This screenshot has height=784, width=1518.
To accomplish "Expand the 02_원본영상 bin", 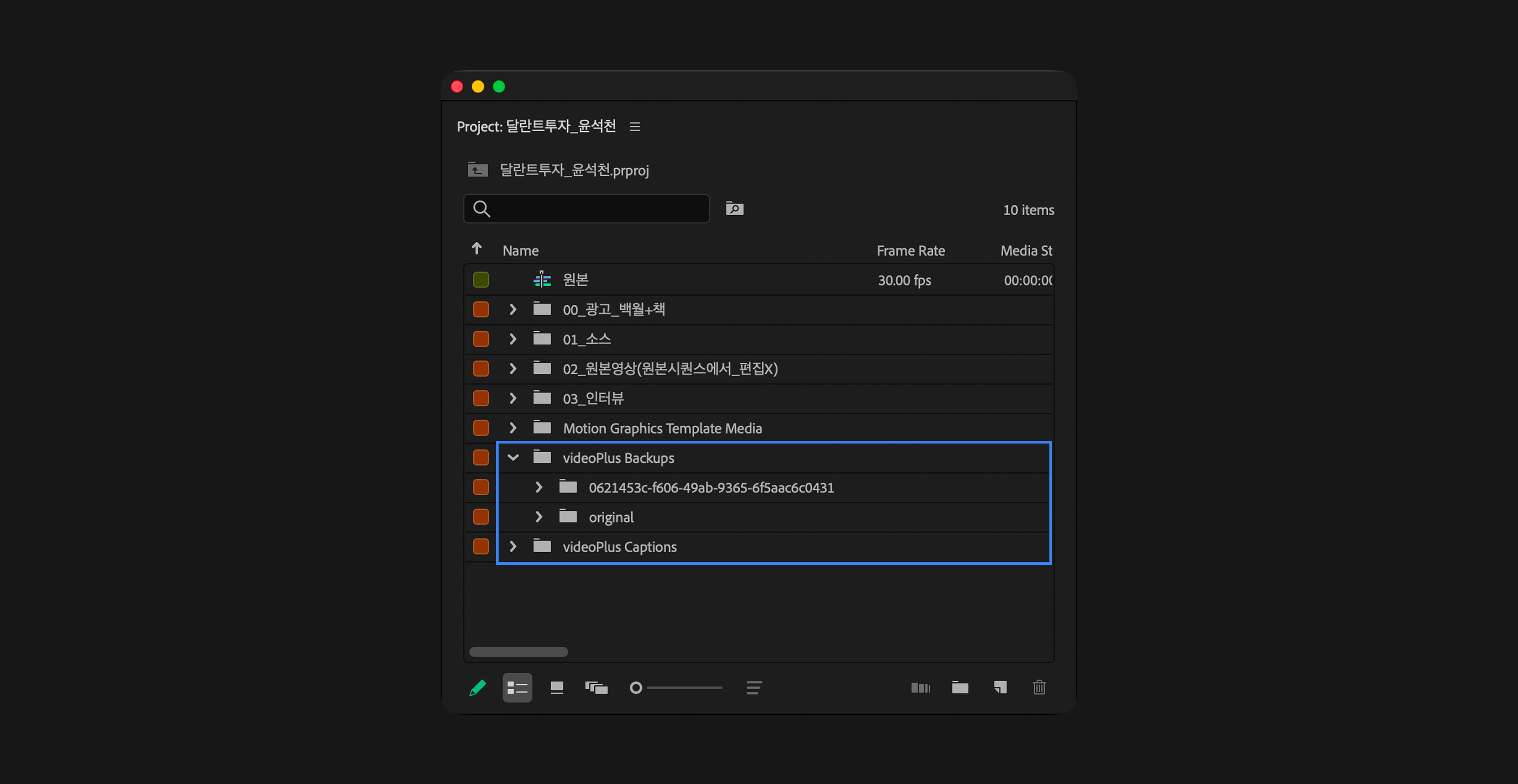I will pos(513,369).
